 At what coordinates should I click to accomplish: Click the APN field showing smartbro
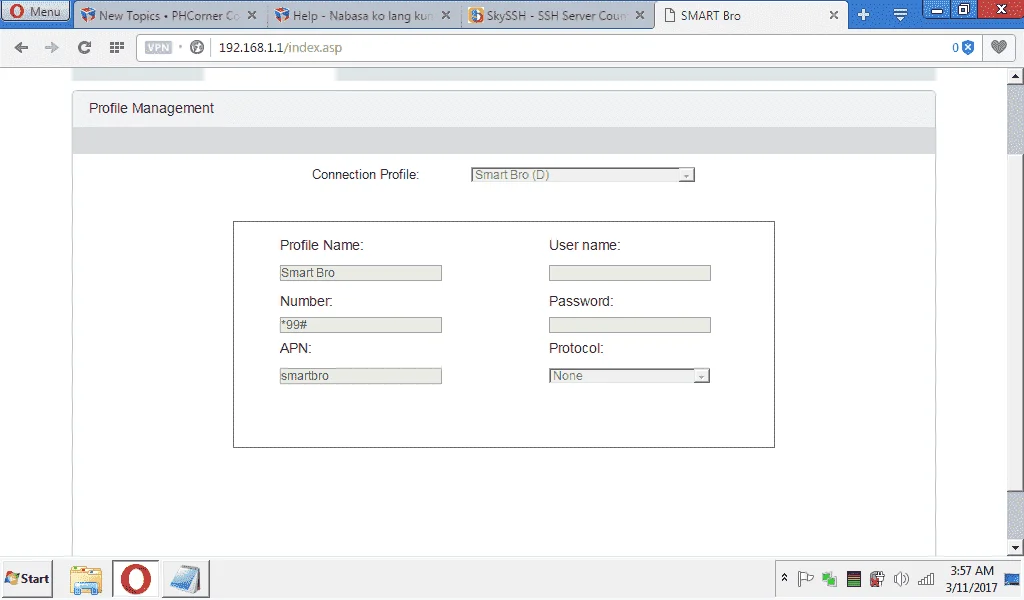coord(360,375)
